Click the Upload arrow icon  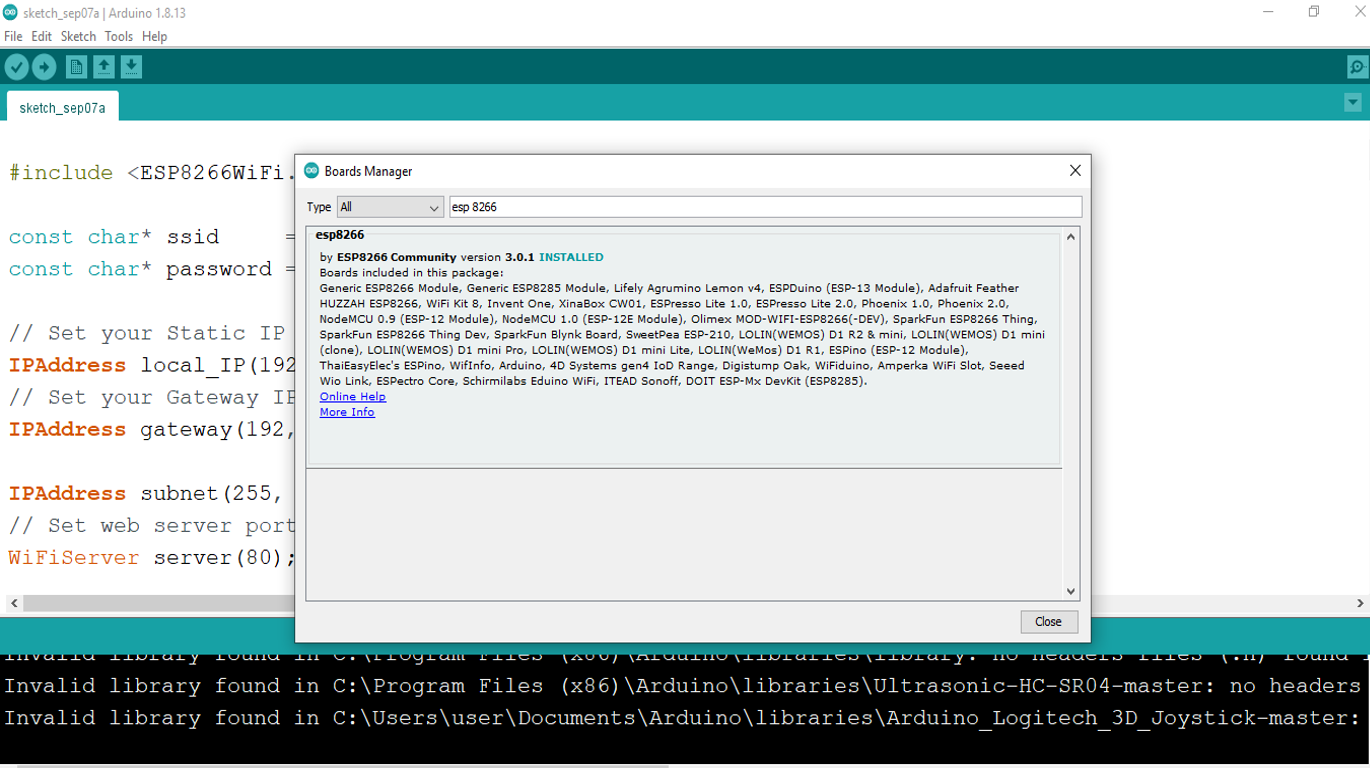tap(44, 67)
